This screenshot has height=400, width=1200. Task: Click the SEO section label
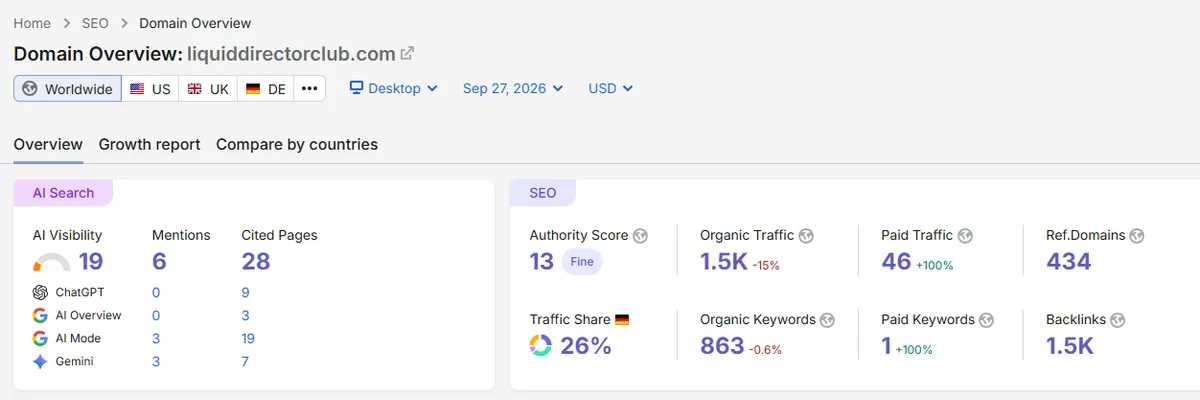(x=543, y=193)
